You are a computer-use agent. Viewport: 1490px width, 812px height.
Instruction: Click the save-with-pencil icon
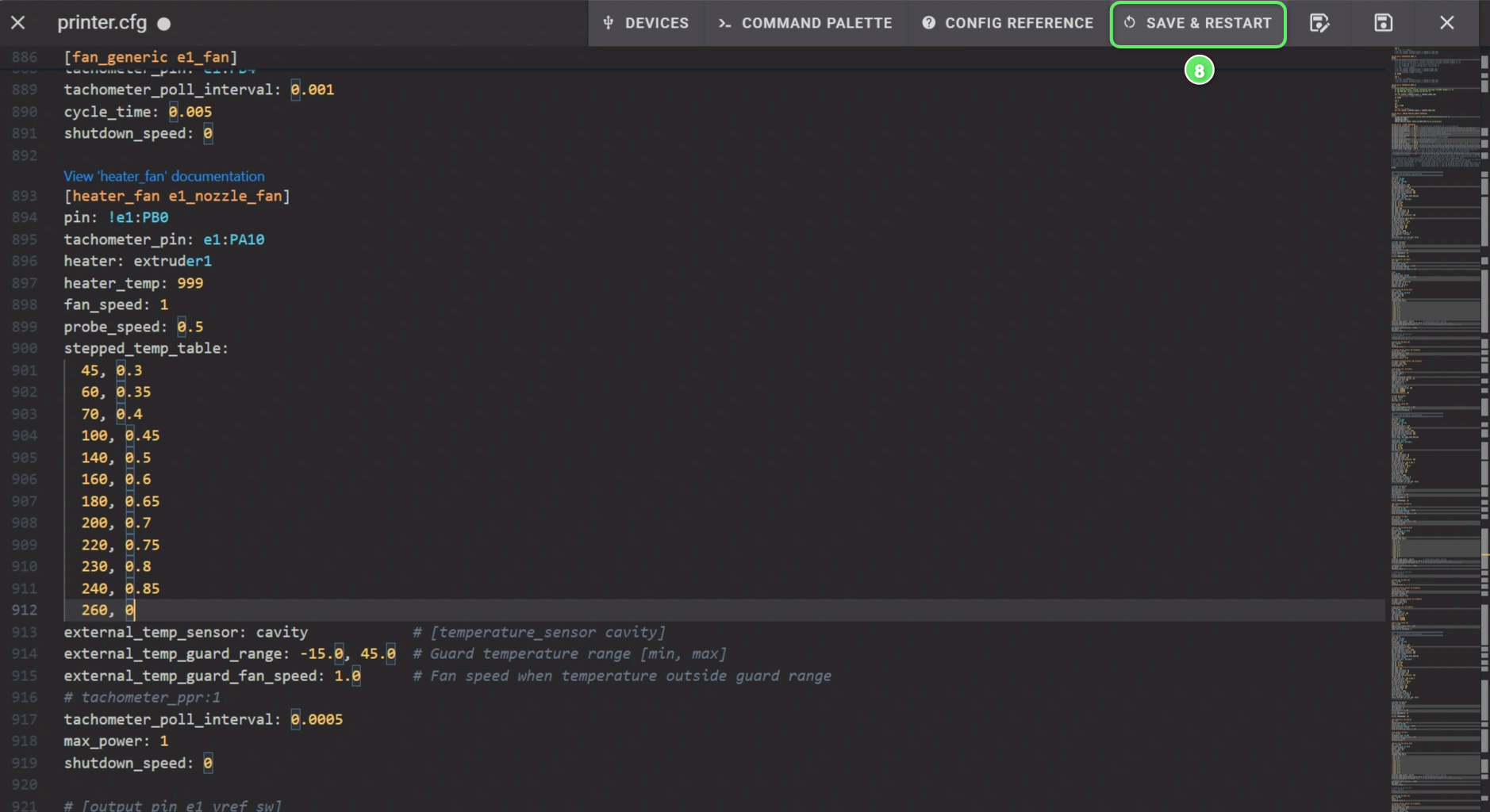pyautogui.click(x=1319, y=23)
